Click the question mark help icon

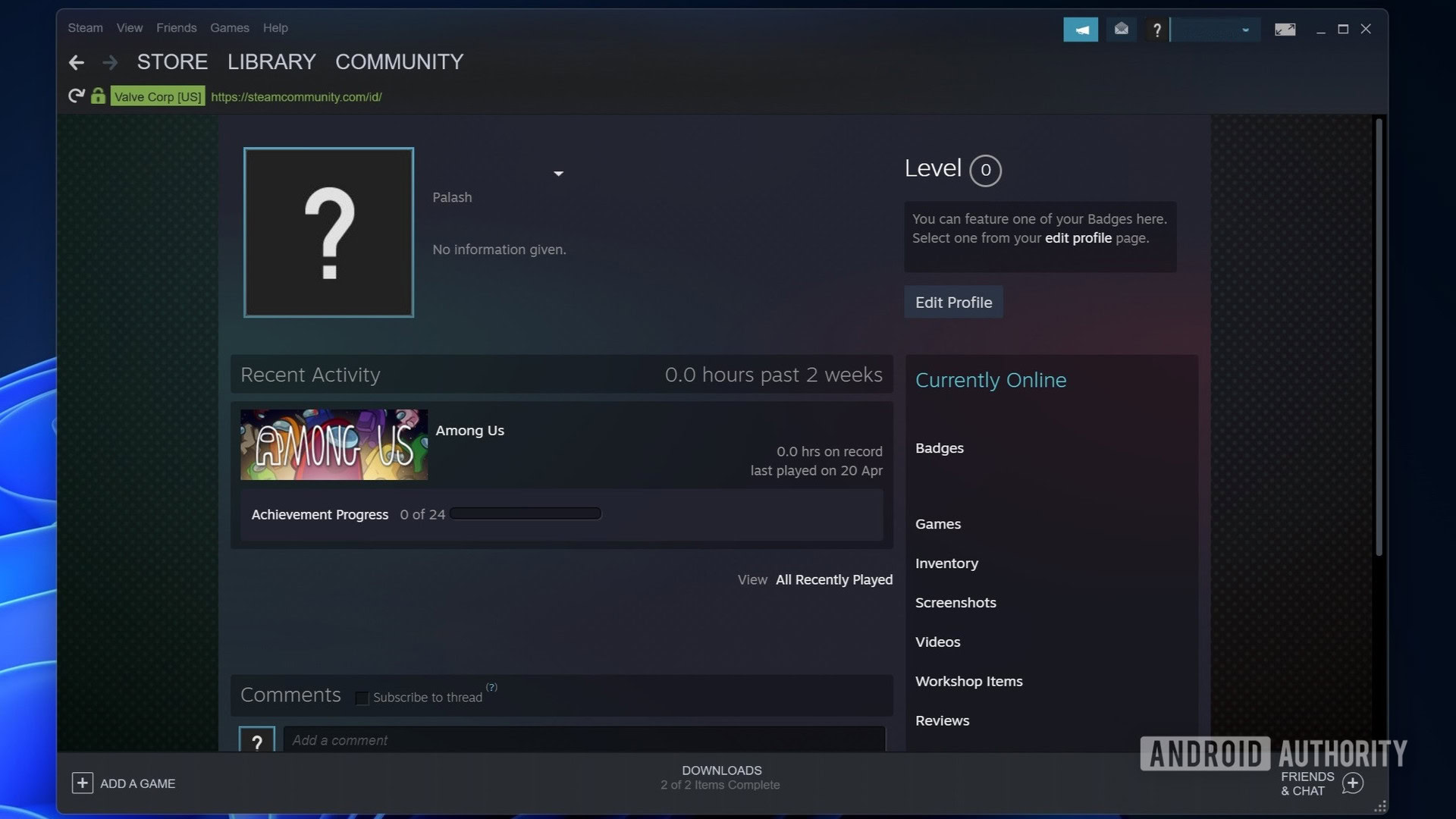coord(1156,30)
